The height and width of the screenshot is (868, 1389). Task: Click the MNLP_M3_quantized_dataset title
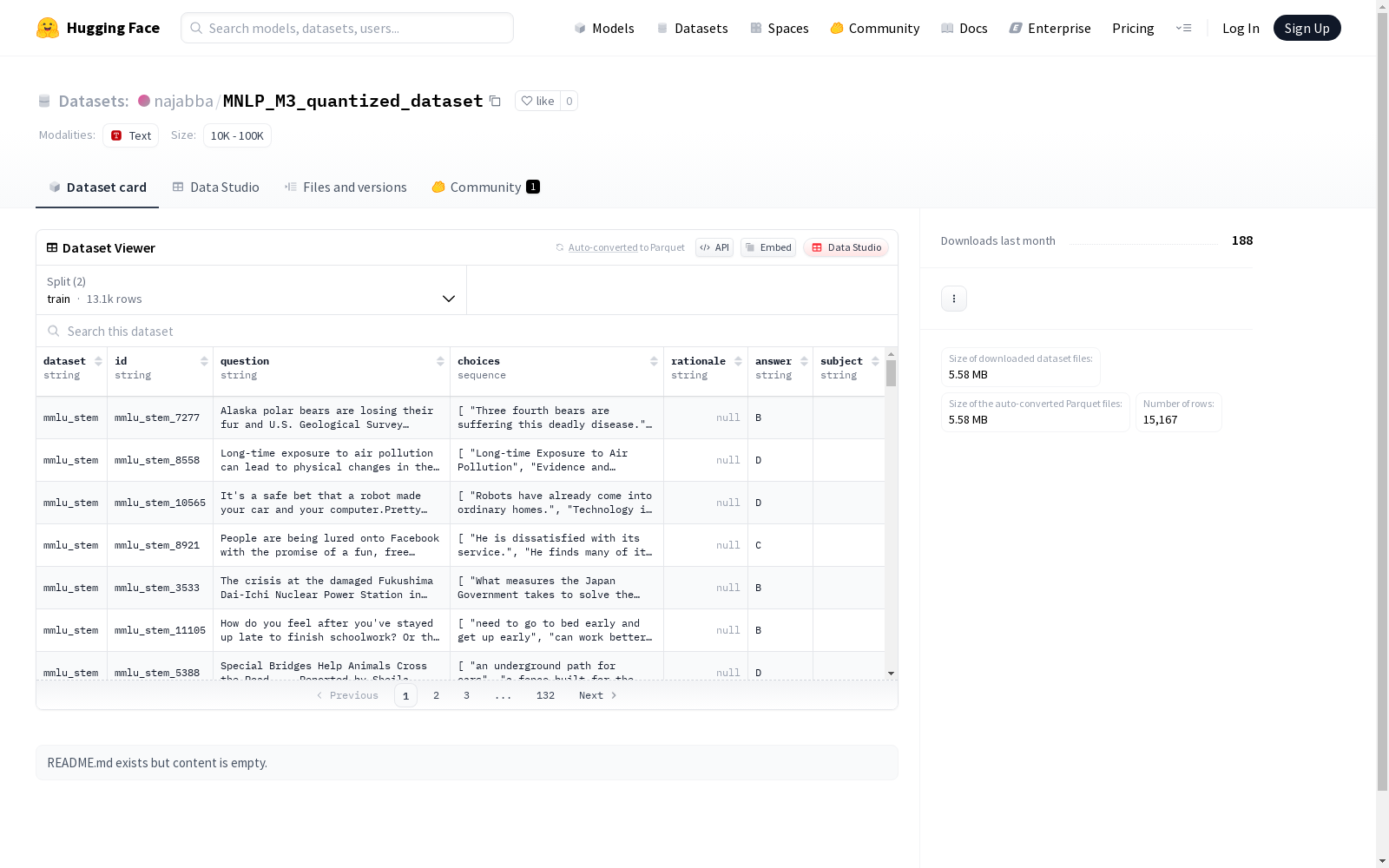coord(352,101)
